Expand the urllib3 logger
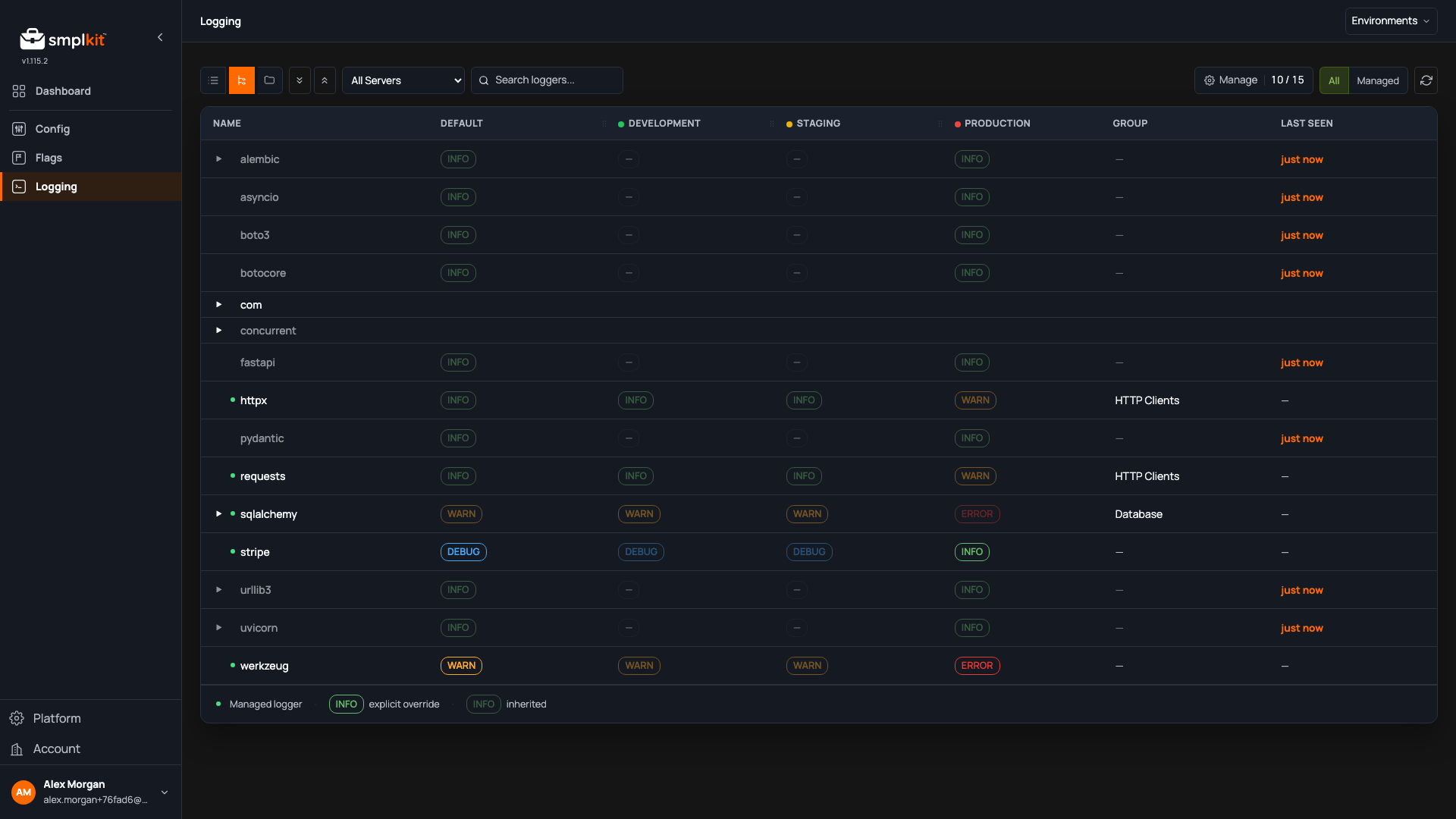Screen dimensions: 1456x819 (219, 590)
